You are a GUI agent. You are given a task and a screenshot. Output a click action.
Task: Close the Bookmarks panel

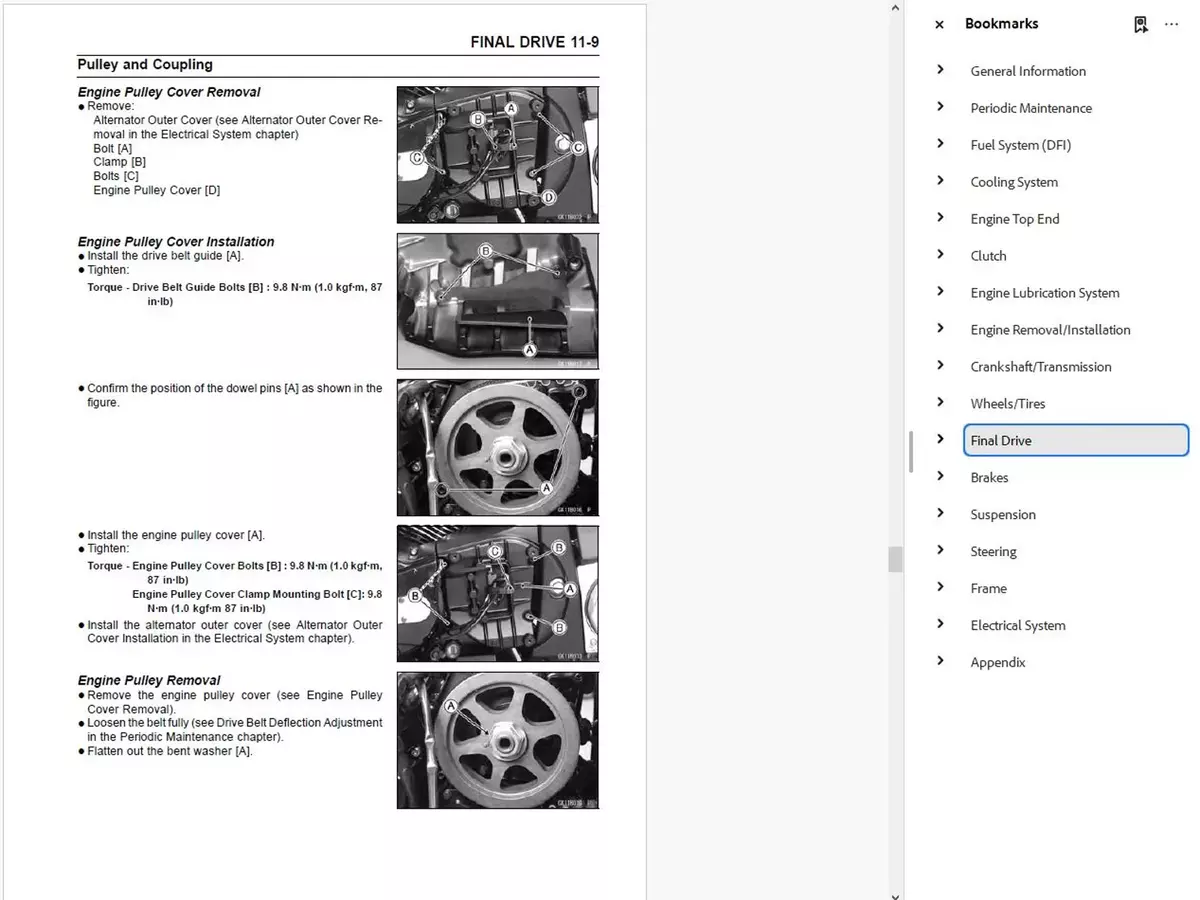pos(939,24)
